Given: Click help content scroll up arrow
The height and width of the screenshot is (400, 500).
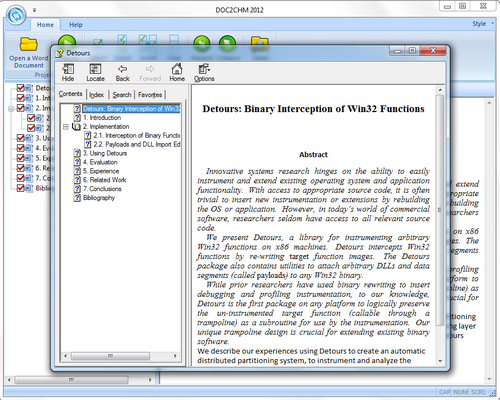Looking at the screenshot, I should [x=440, y=90].
